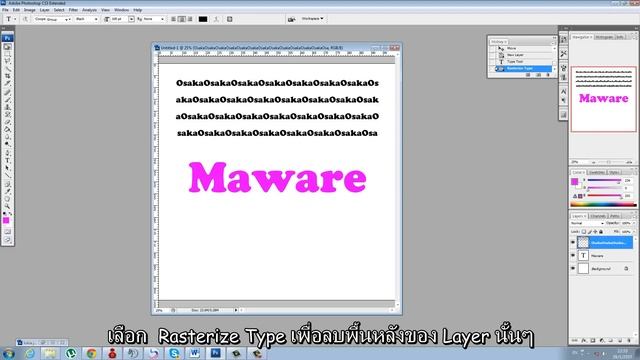
Task: Select the Move tool in the toolbox
Action: (x=7, y=47)
